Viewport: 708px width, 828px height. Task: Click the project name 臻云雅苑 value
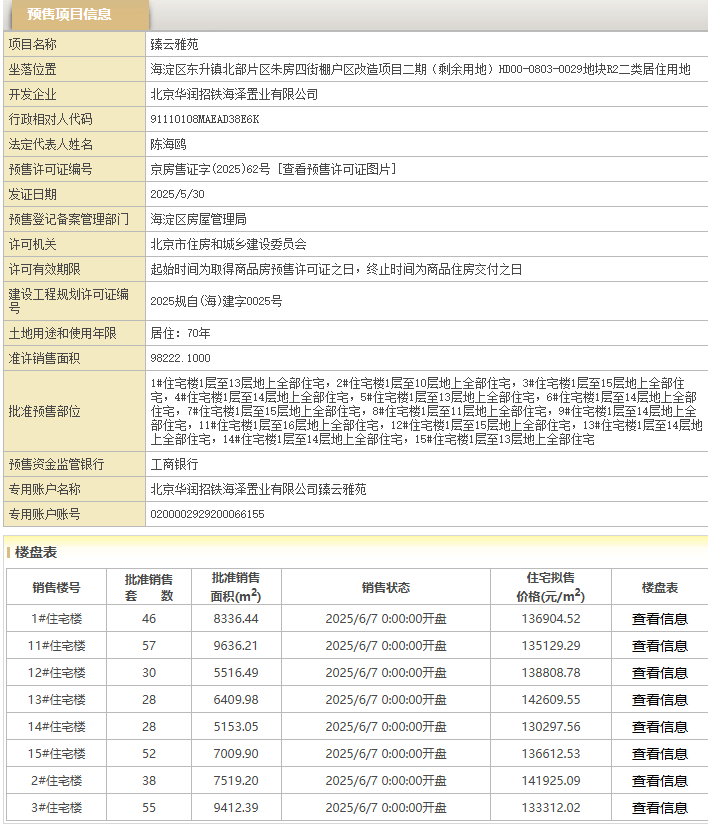175,44
